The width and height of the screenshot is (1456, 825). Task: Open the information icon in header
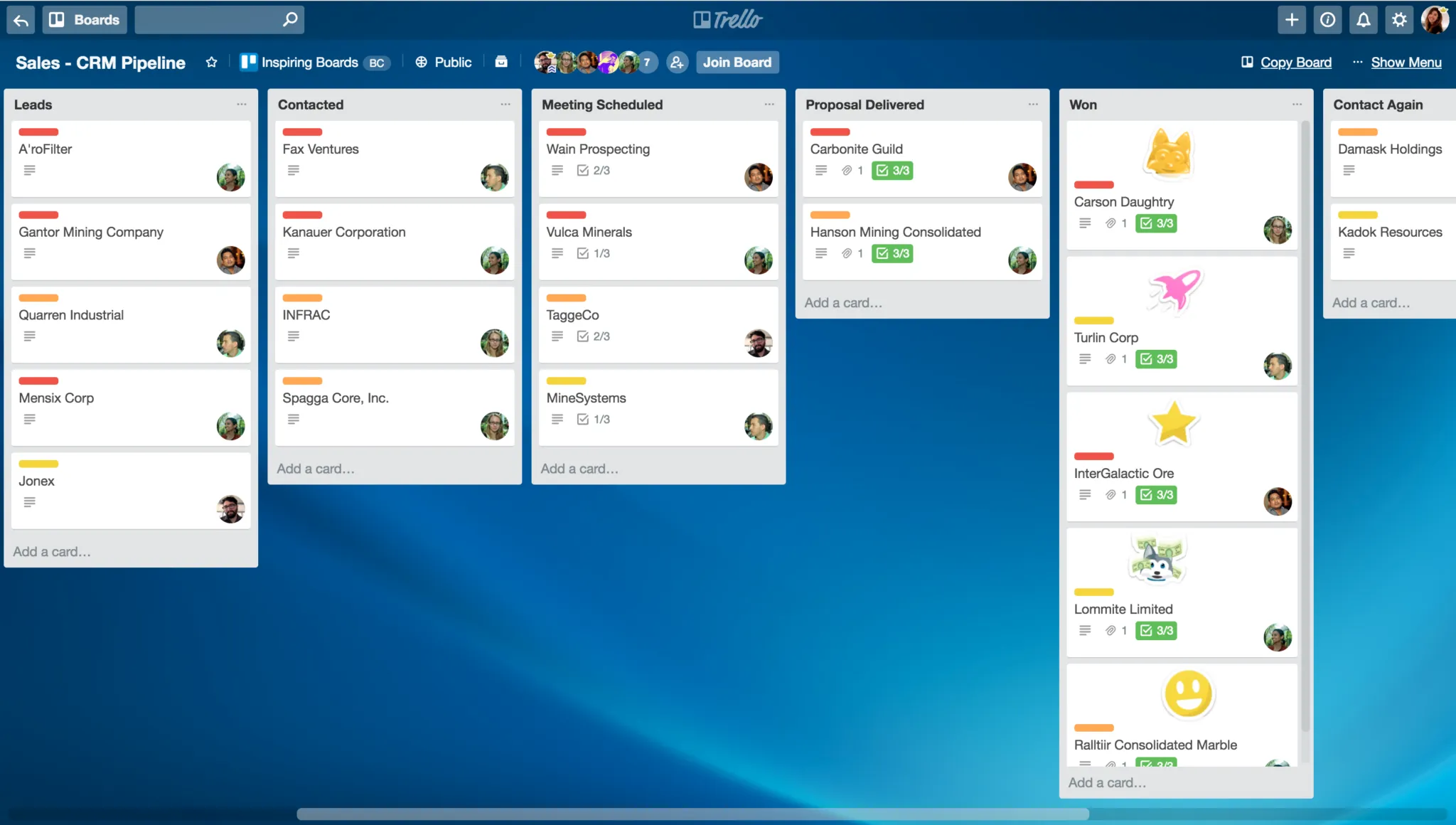pos(1327,20)
